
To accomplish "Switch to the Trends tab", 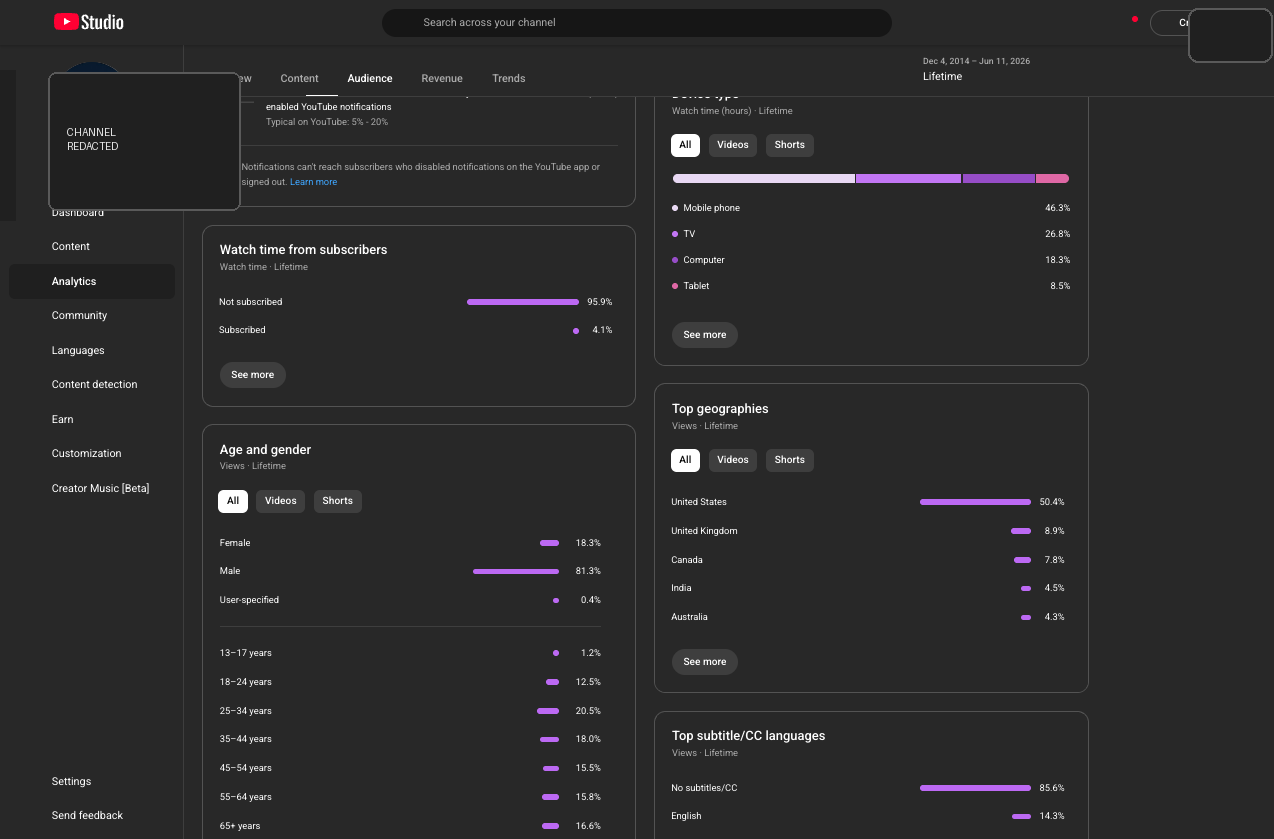I will (508, 78).
